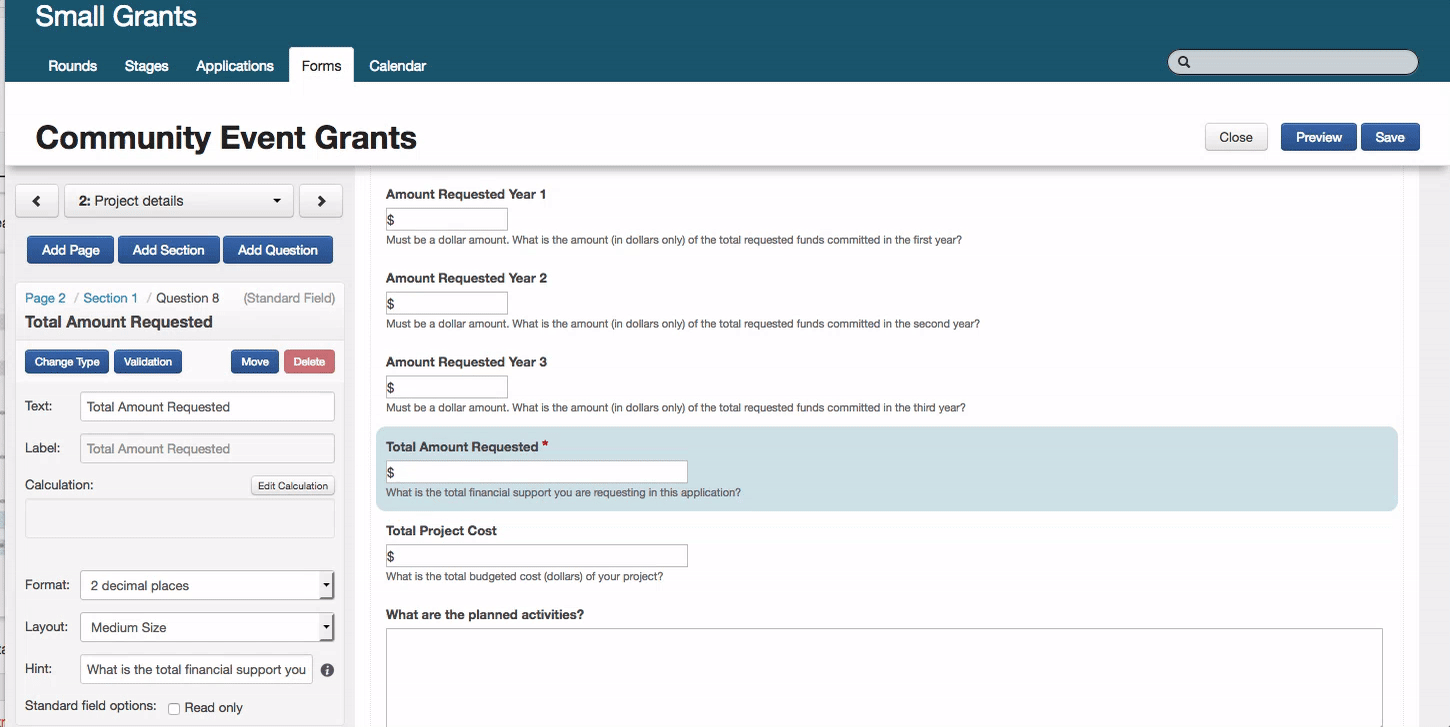Click the Section 1 breadcrumb link

(110, 298)
